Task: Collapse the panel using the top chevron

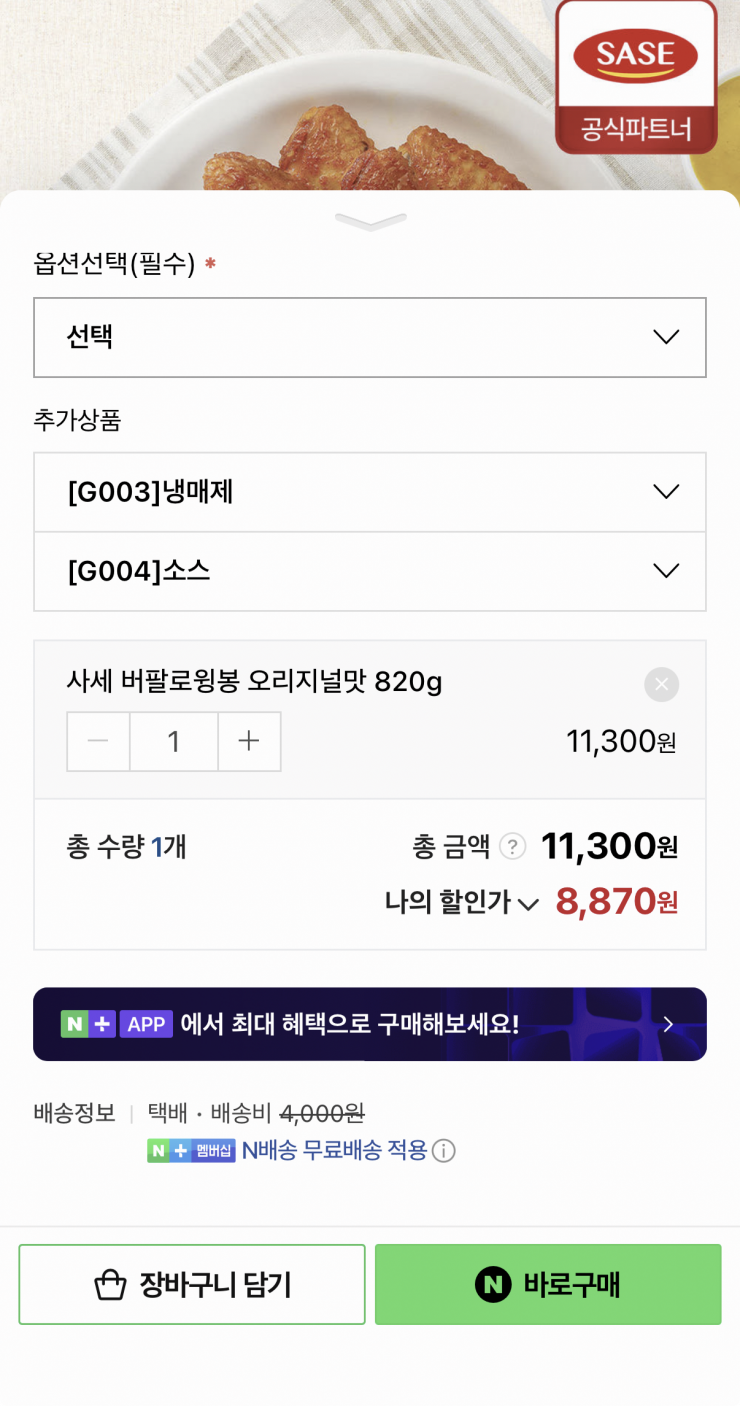Action: tap(370, 221)
